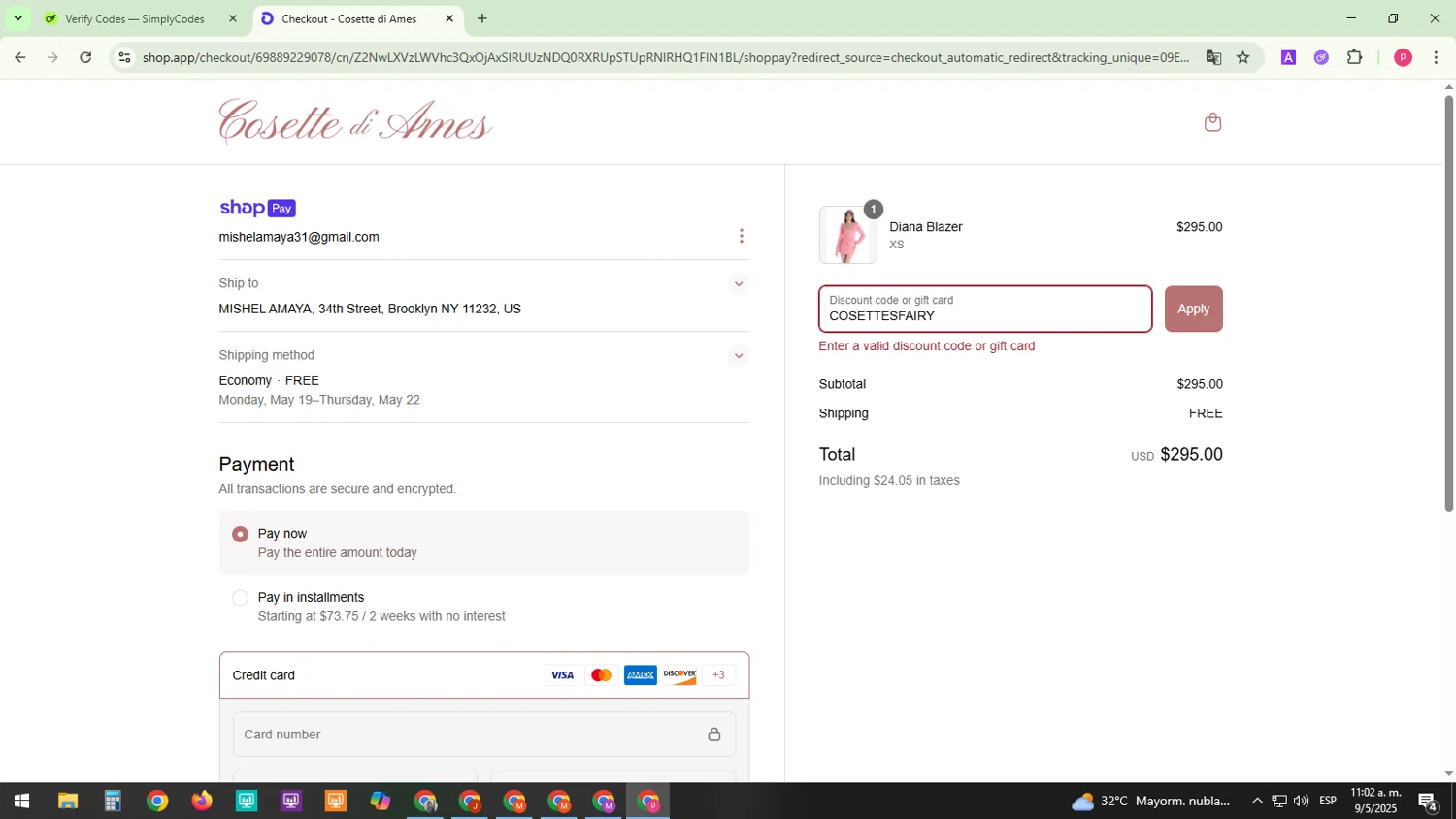Image resolution: width=1456 pixels, height=819 pixels.
Task: Open the Diana Blazer product thumbnail
Action: [x=848, y=235]
